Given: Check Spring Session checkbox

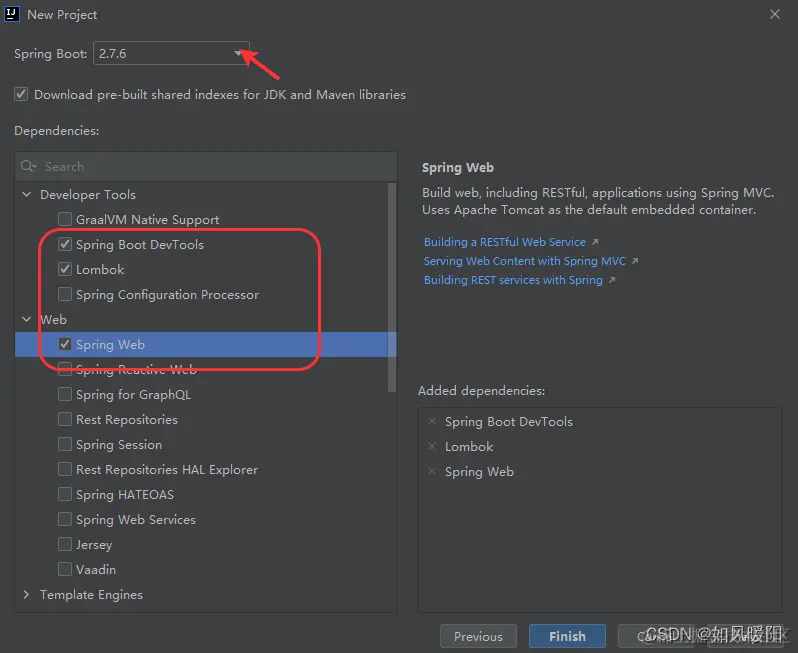Looking at the screenshot, I should [x=65, y=444].
